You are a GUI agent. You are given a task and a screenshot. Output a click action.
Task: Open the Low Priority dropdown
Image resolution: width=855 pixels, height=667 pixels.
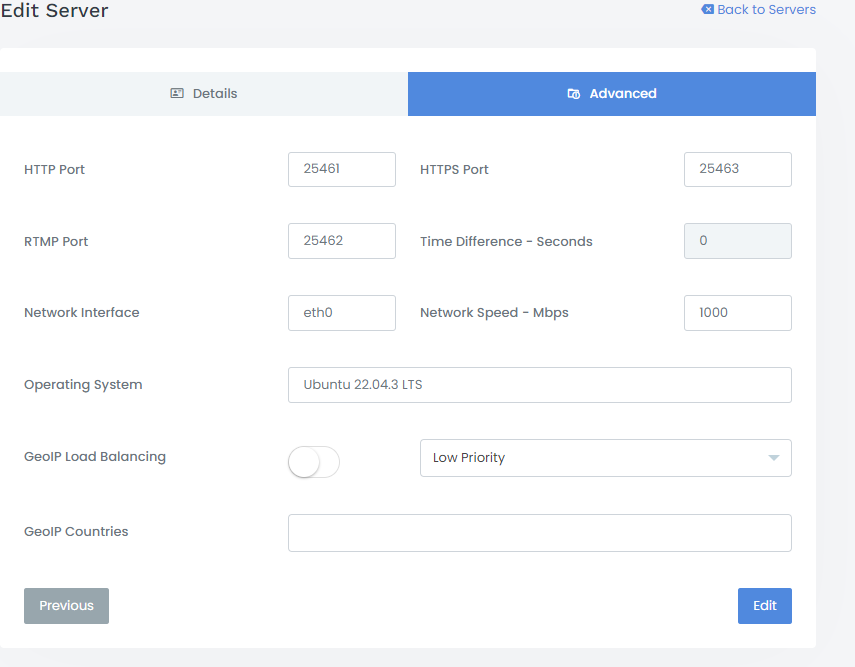coord(606,458)
